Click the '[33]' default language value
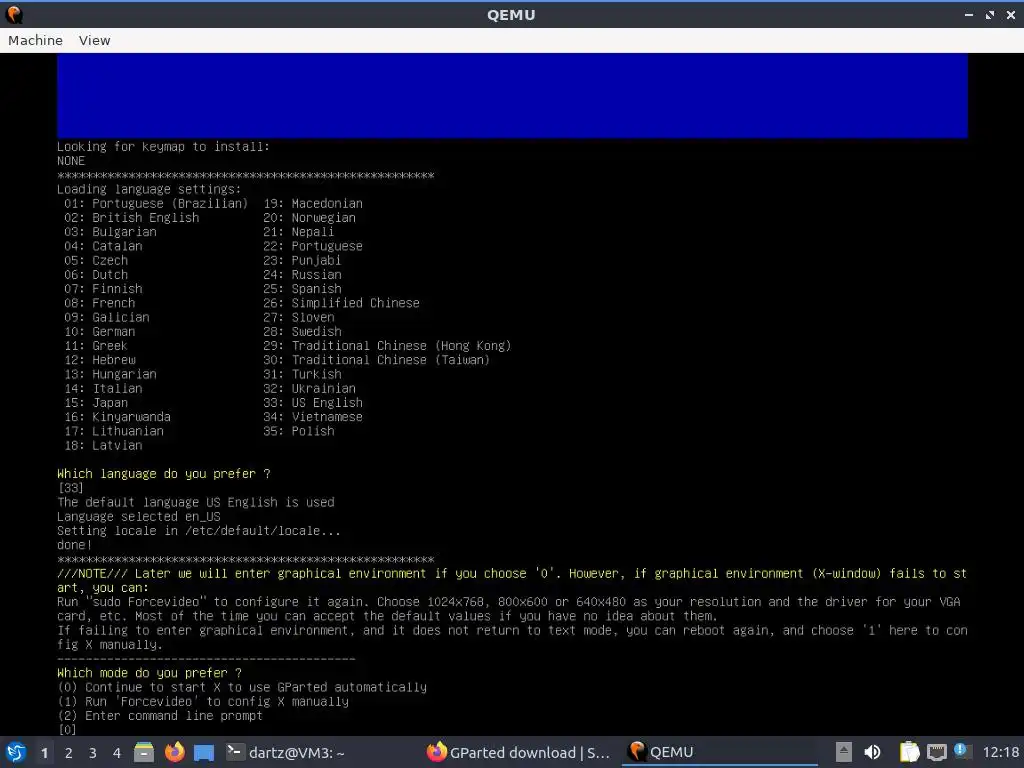This screenshot has height=768, width=1024. (71, 488)
